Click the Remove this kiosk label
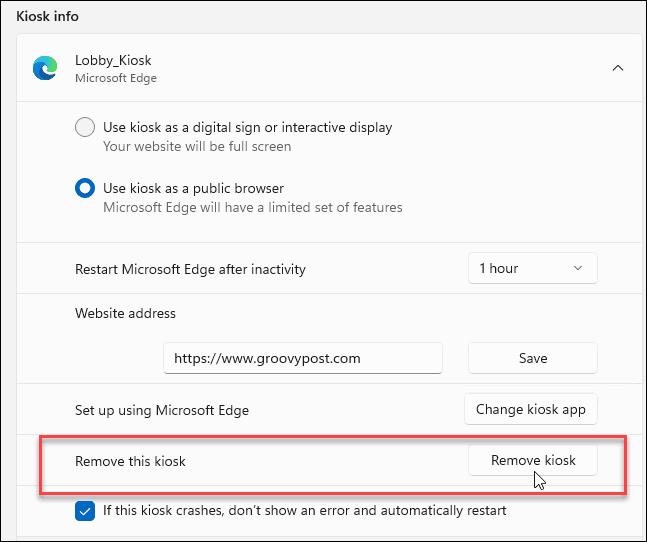Screen dimensions: 647x542 click(130, 461)
